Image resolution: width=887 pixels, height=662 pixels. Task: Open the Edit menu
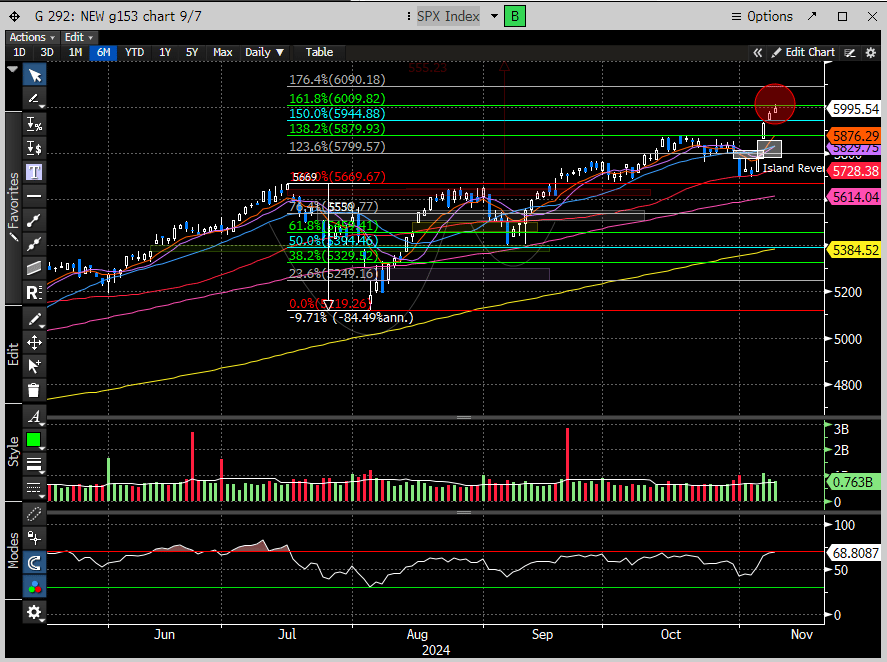(79, 37)
